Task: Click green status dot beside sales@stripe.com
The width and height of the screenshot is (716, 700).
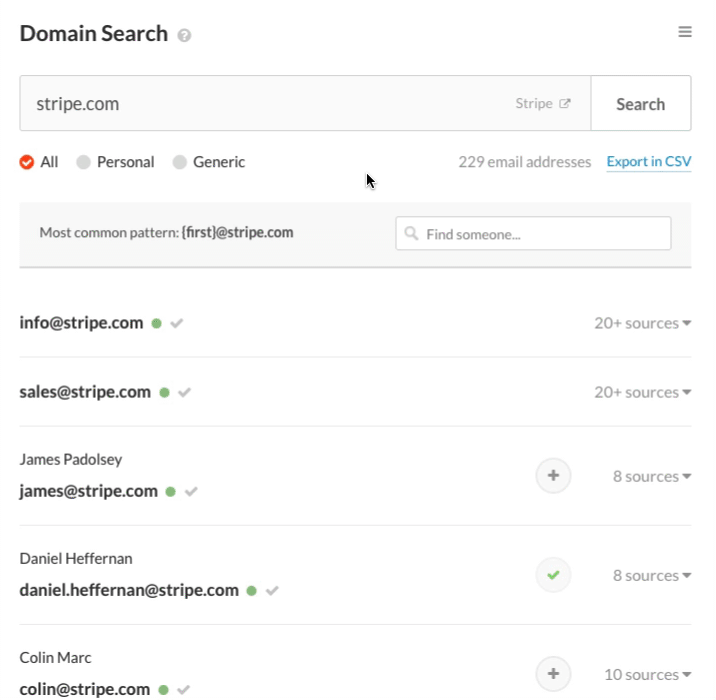Action: [164, 393]
